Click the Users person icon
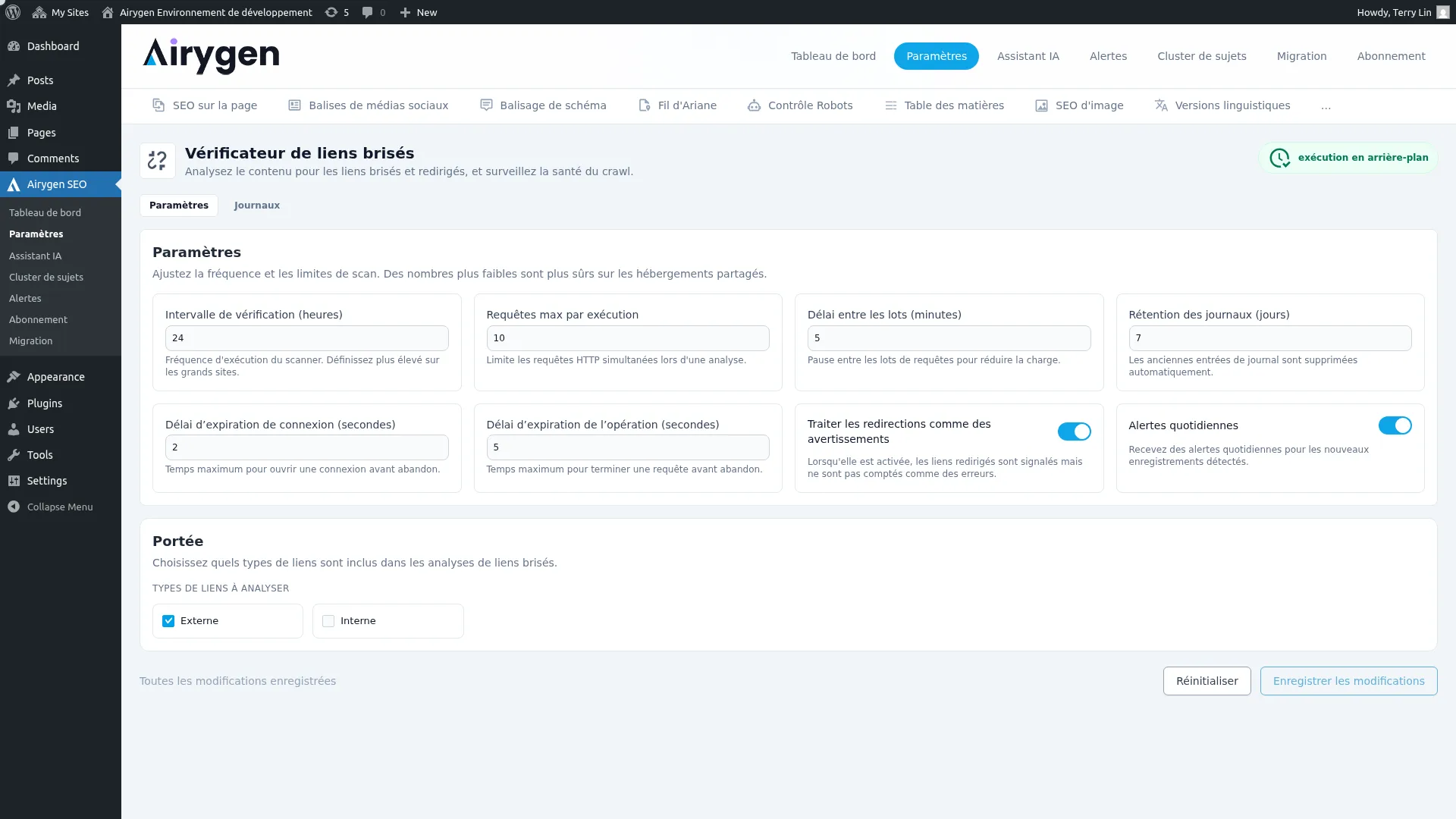 (x=14, y=429)
